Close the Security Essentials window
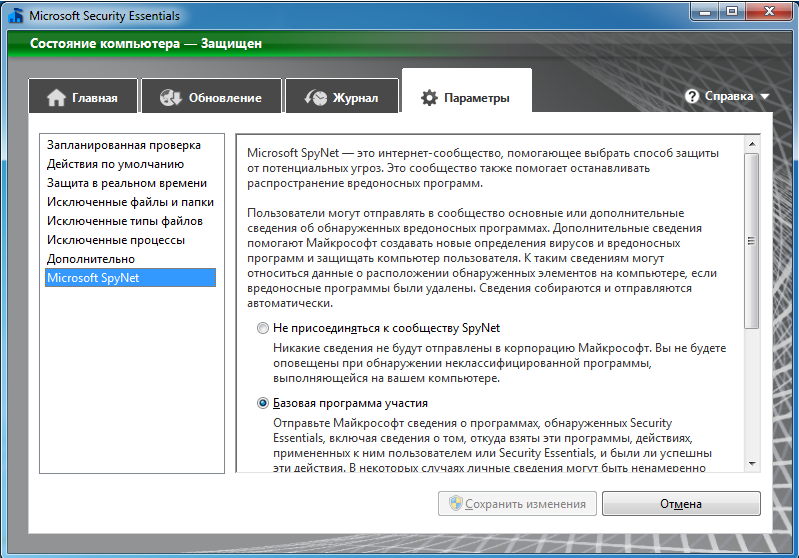Screen dimensions: 799x558 tap(769, 12)
